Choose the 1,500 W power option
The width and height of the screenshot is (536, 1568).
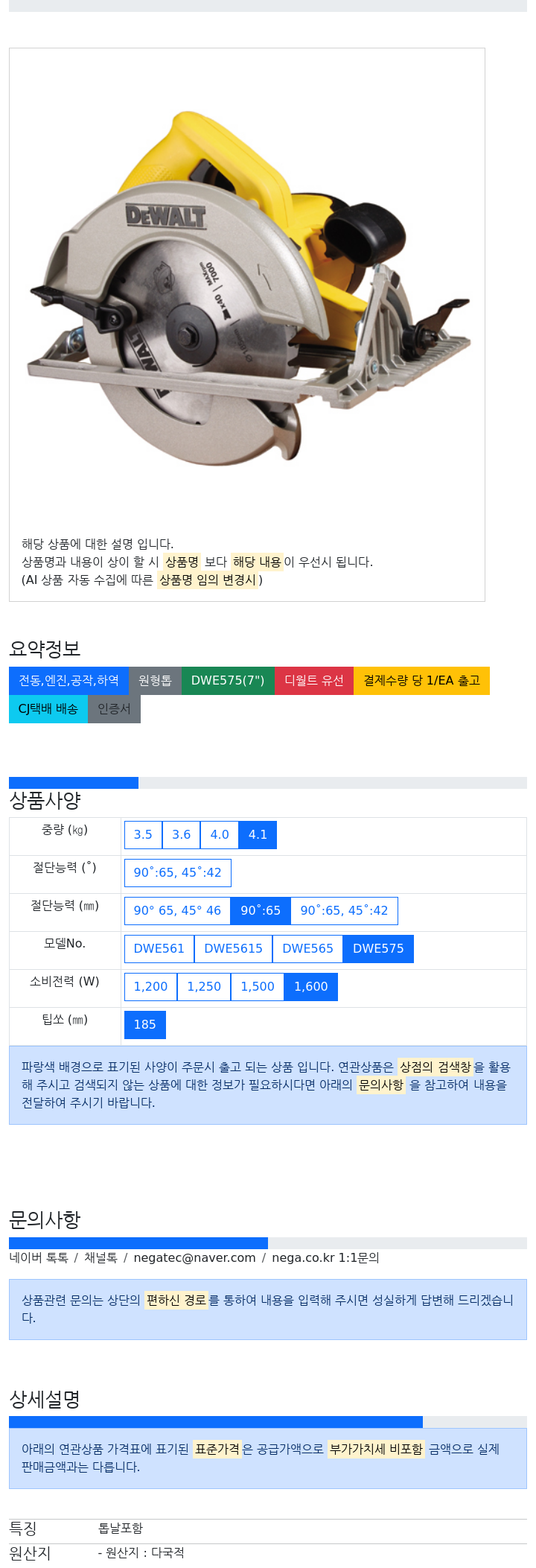pos(258,987)
